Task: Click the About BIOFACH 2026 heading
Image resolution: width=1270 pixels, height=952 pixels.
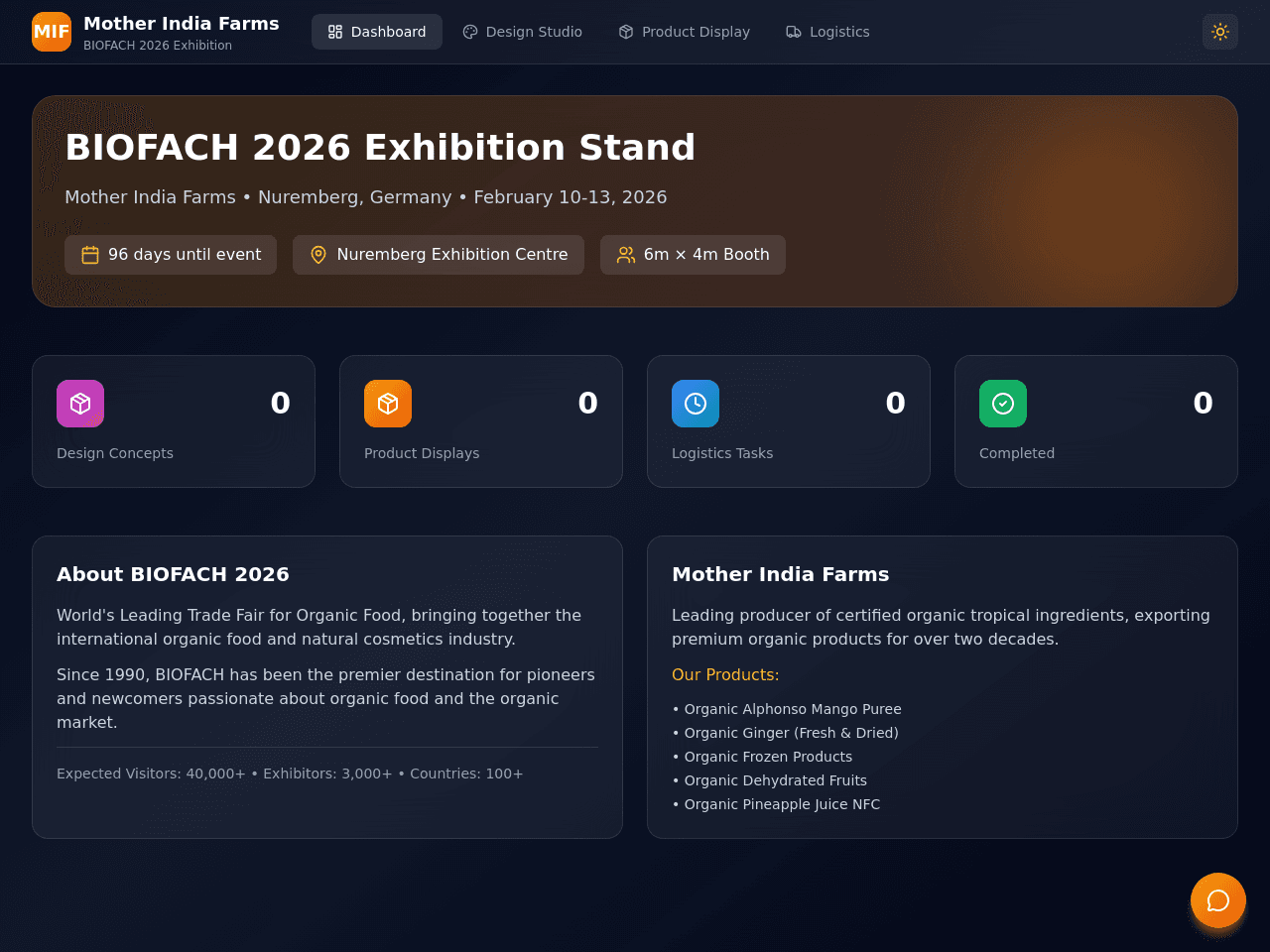Action: (173, 574)
